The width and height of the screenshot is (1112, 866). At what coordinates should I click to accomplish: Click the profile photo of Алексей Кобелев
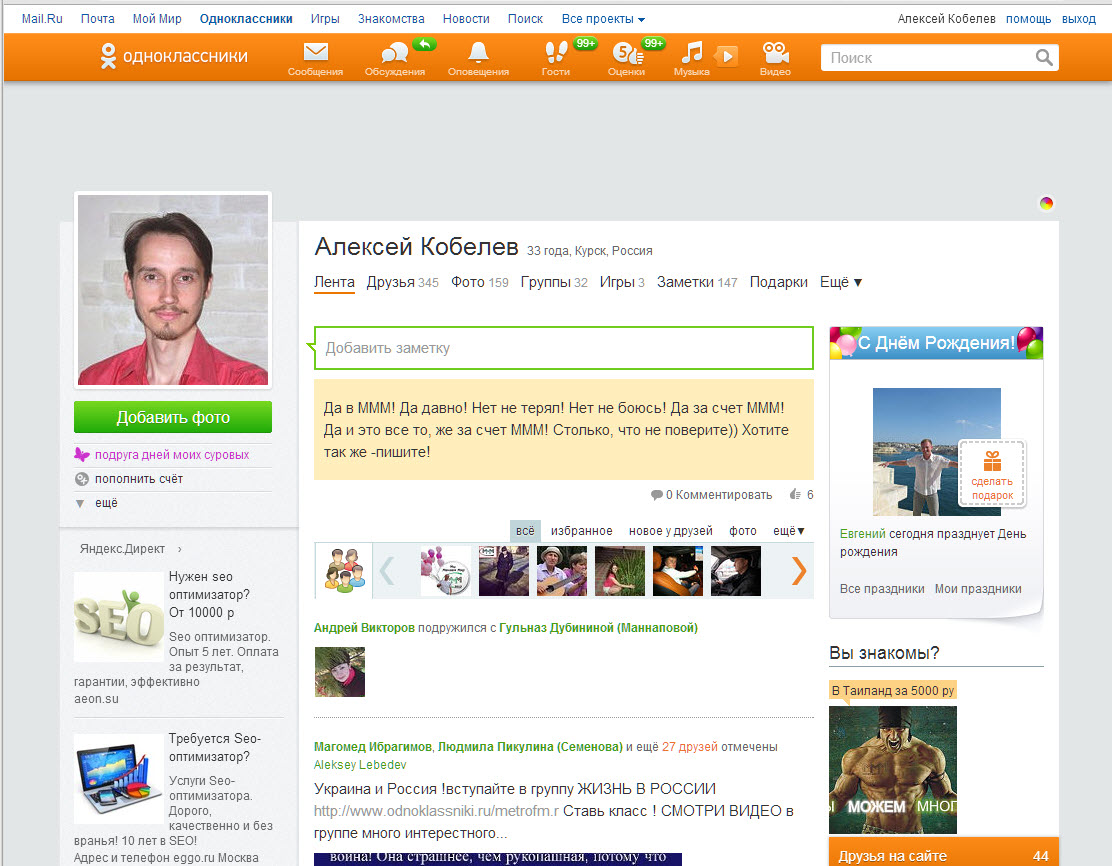173,290
